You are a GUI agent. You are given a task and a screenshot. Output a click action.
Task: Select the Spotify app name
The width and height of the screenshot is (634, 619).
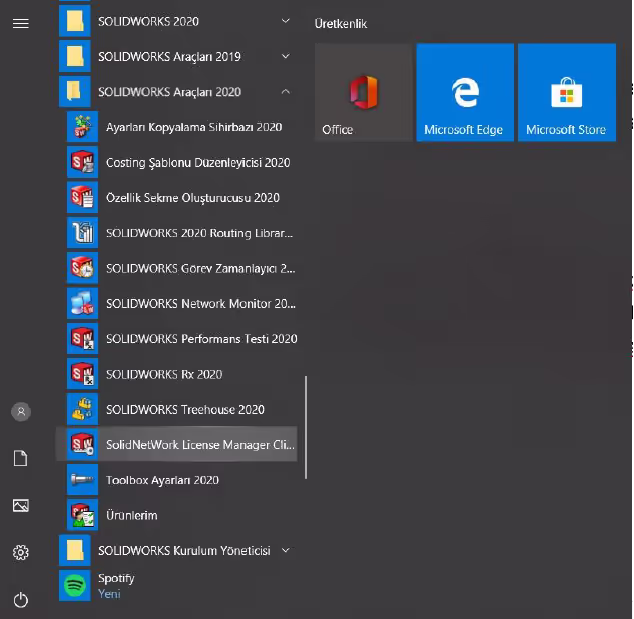(x=116, y=579)
